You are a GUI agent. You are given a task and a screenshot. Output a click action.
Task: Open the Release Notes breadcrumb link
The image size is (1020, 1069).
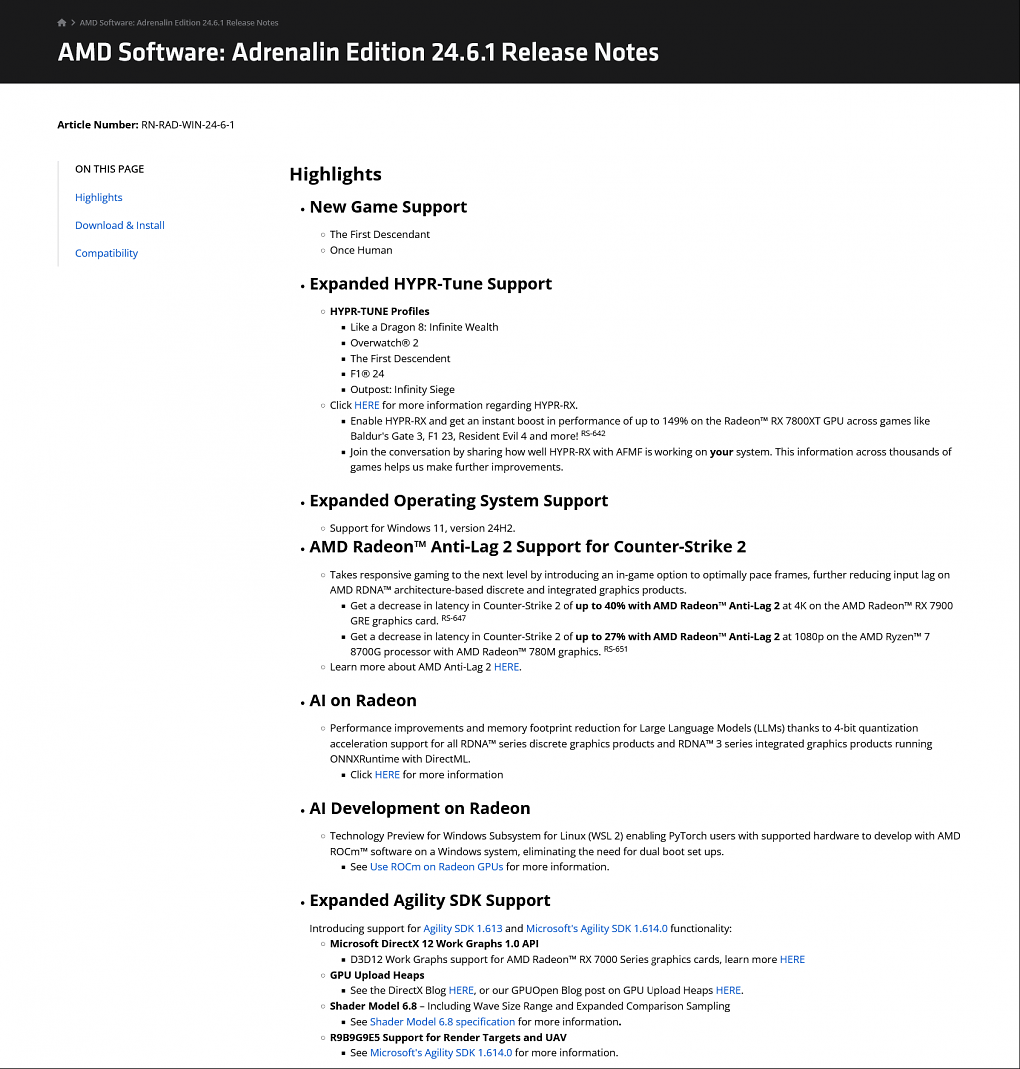[x=179, y=22]
